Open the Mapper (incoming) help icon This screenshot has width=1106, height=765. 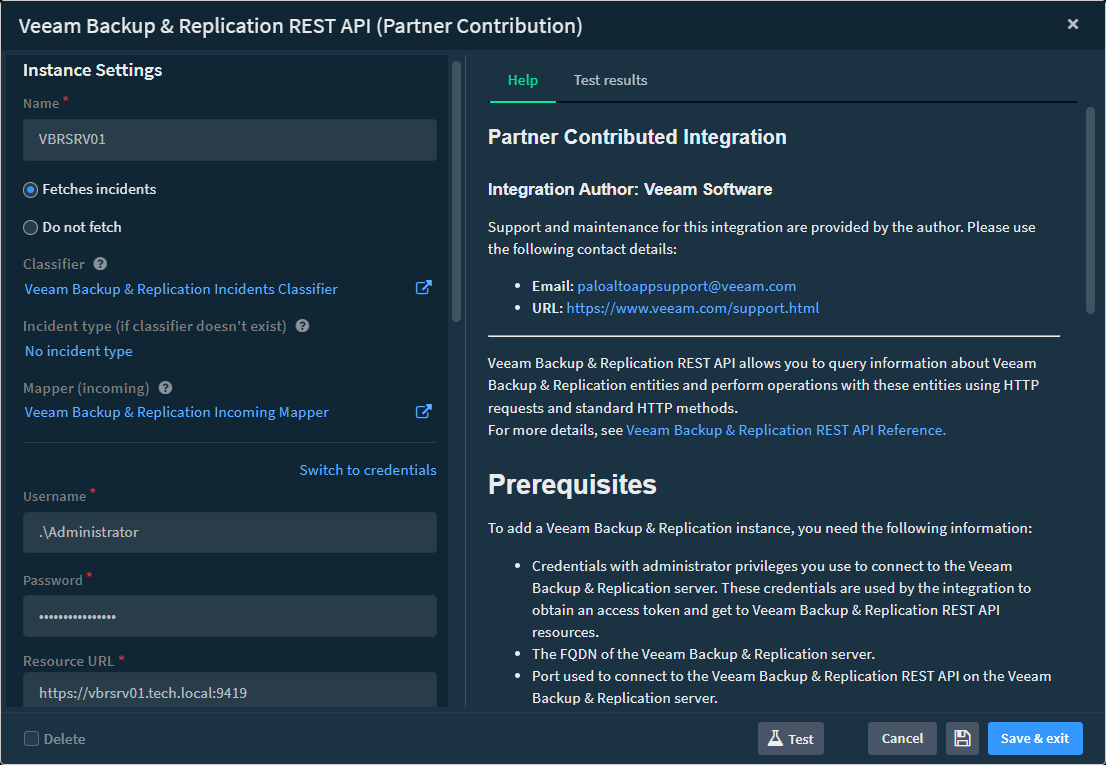[166, 388]
